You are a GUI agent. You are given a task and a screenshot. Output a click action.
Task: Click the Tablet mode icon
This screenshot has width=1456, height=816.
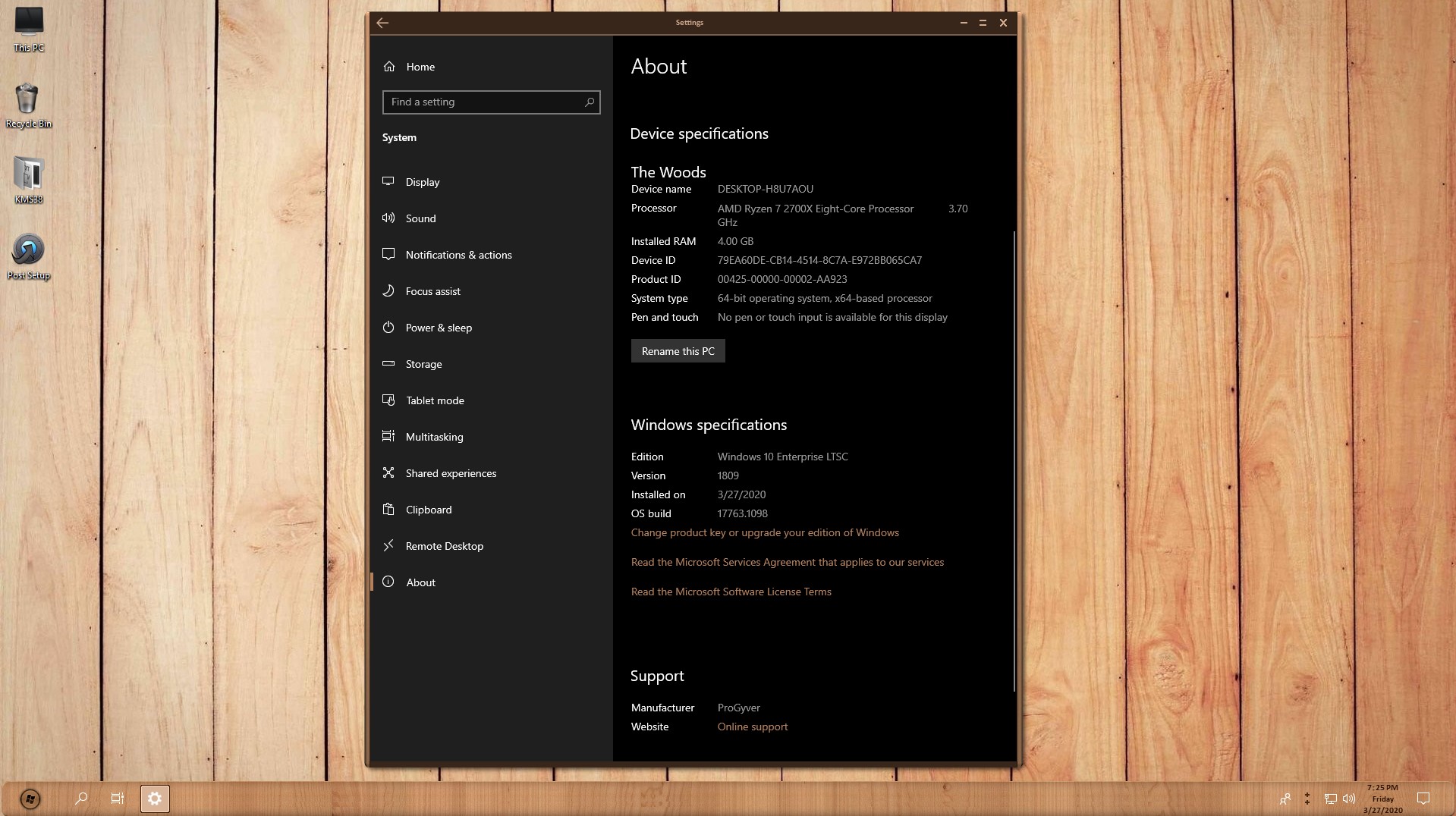point(388,400)
